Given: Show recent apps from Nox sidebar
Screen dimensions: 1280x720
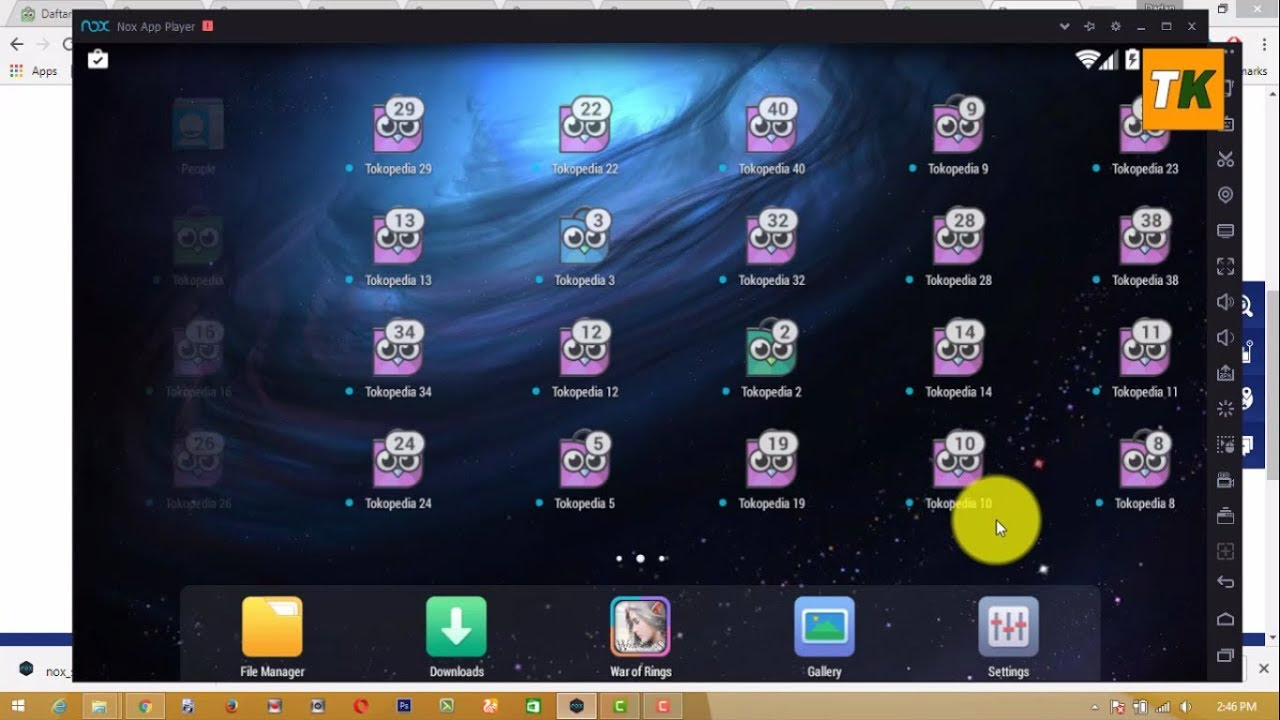Looking at the screenshot, I should tap(1225, 655).
